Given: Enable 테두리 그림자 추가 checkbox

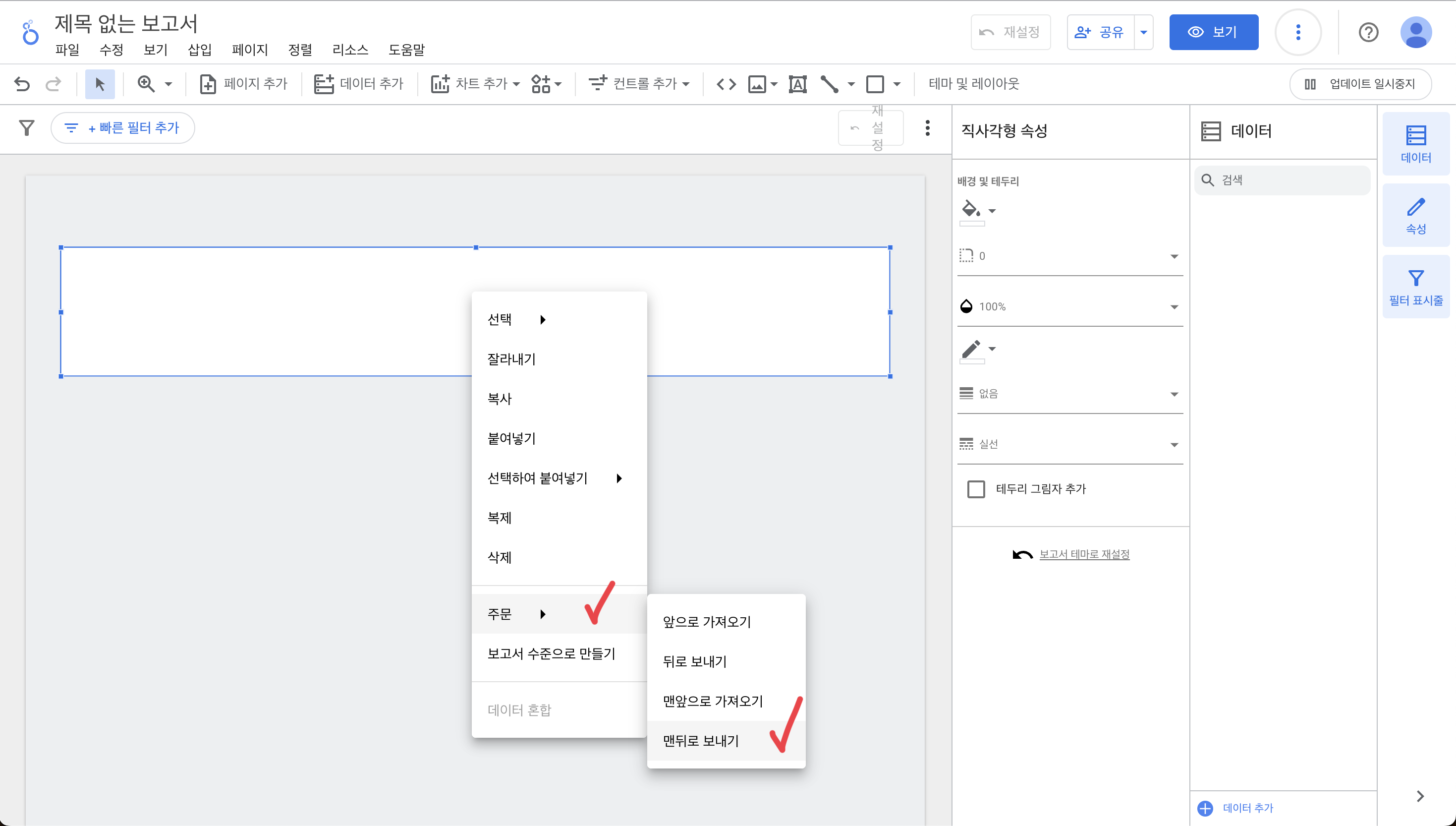Looking at the screenshot, I should [976, 489].
